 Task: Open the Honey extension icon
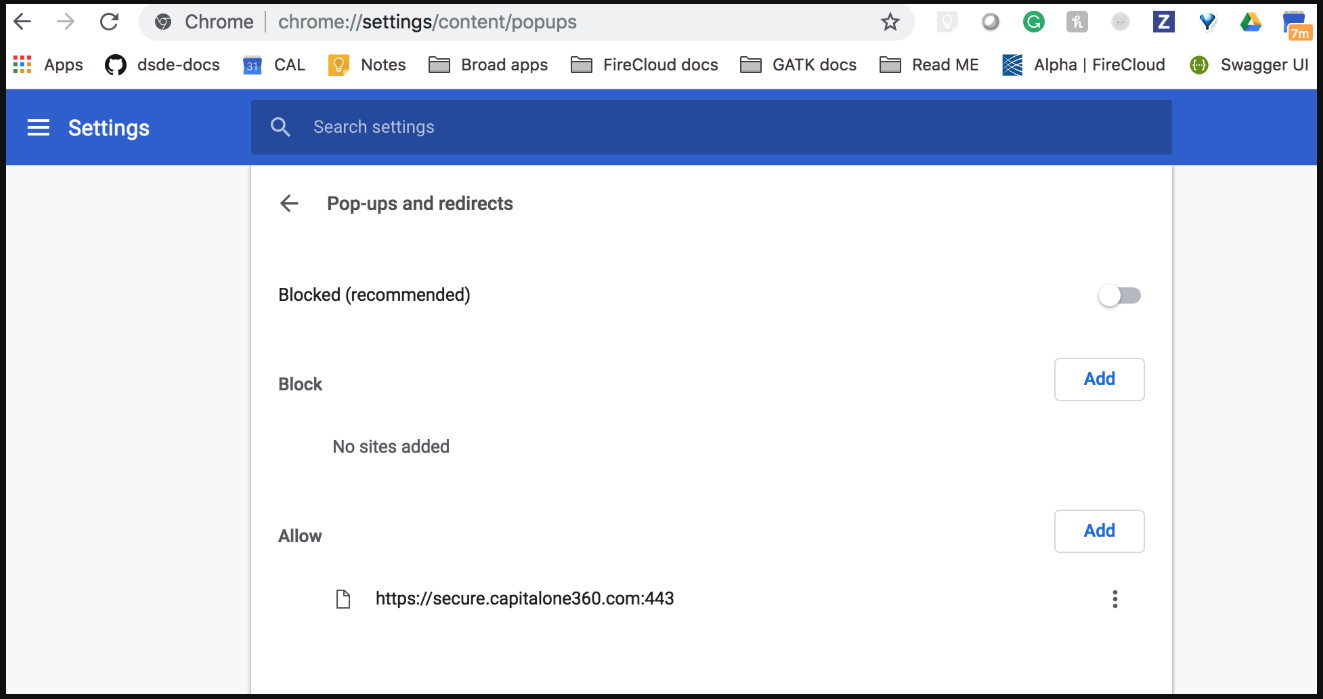tap(1077, 22)
